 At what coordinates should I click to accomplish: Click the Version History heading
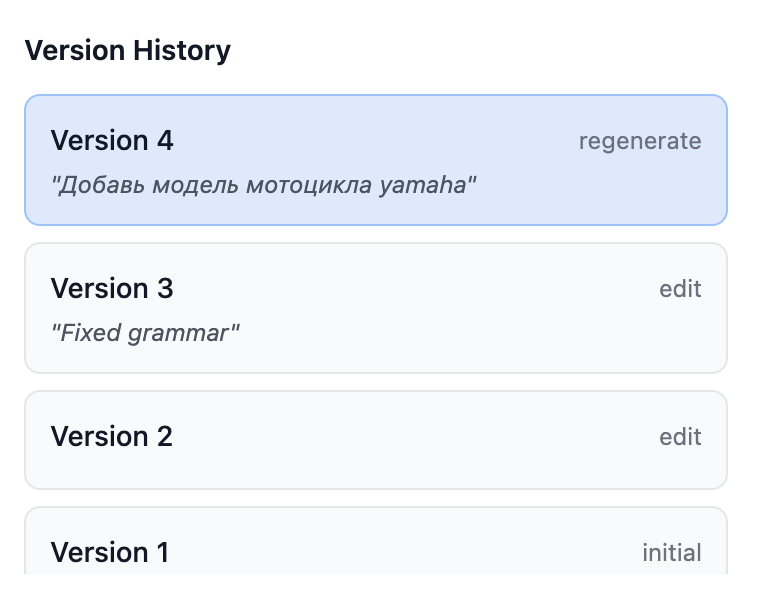point(128,50)
